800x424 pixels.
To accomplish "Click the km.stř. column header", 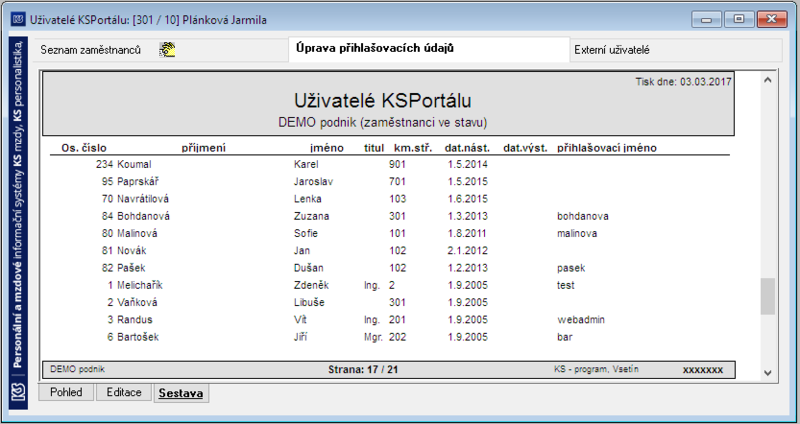I will coord(413,148).
